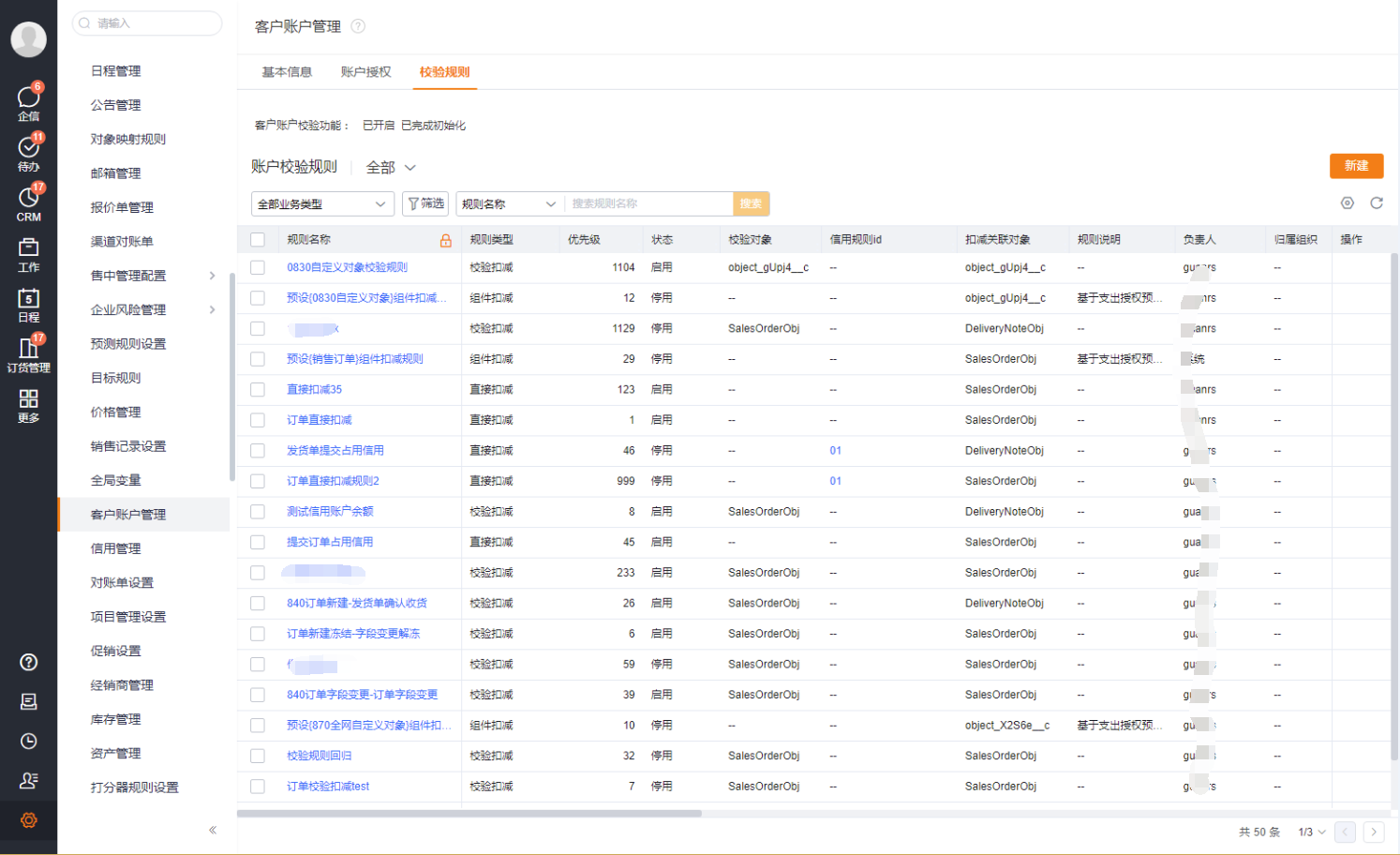Open the 待办 to-do icon
Screen dimensions: 1400x855
click(28, 152)
